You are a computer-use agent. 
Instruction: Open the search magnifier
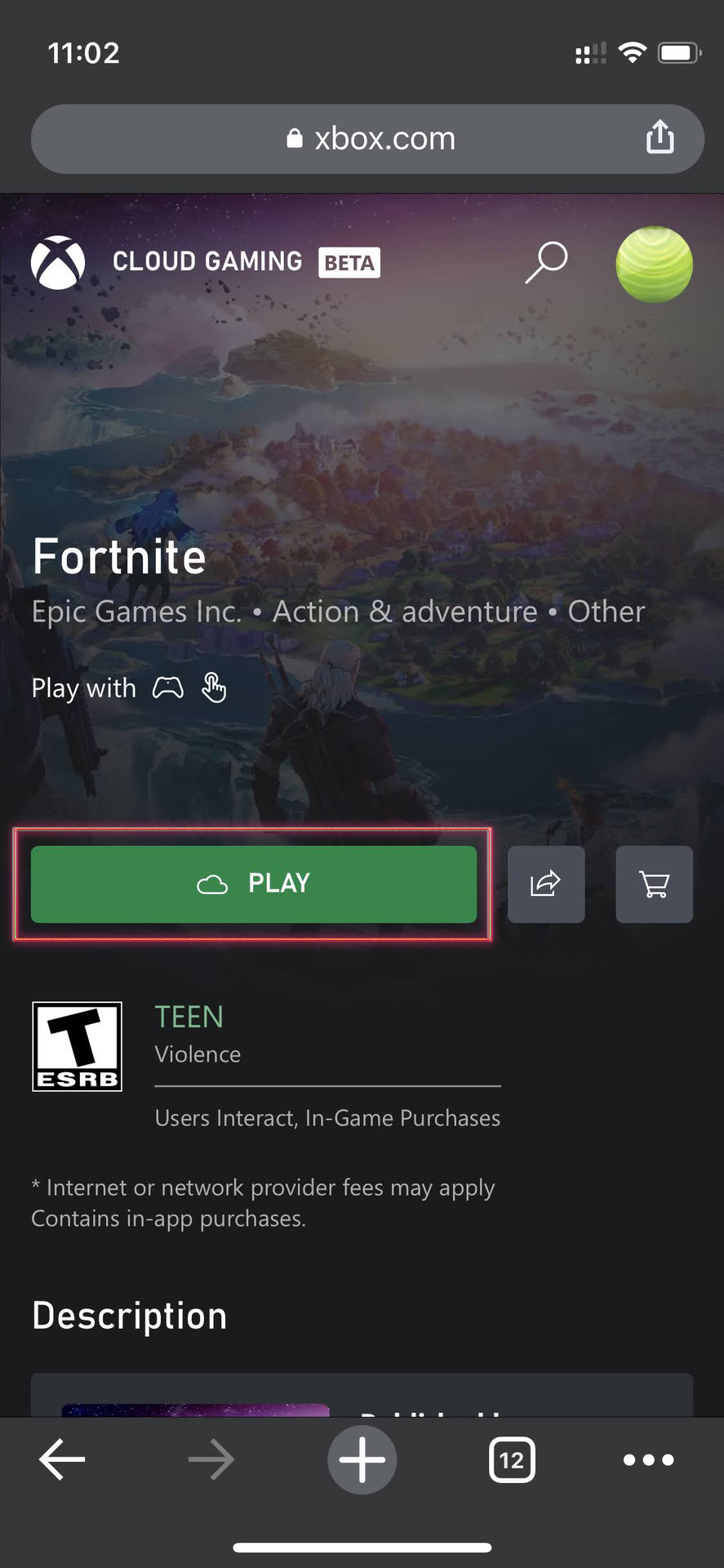click(x=546, y=262)
